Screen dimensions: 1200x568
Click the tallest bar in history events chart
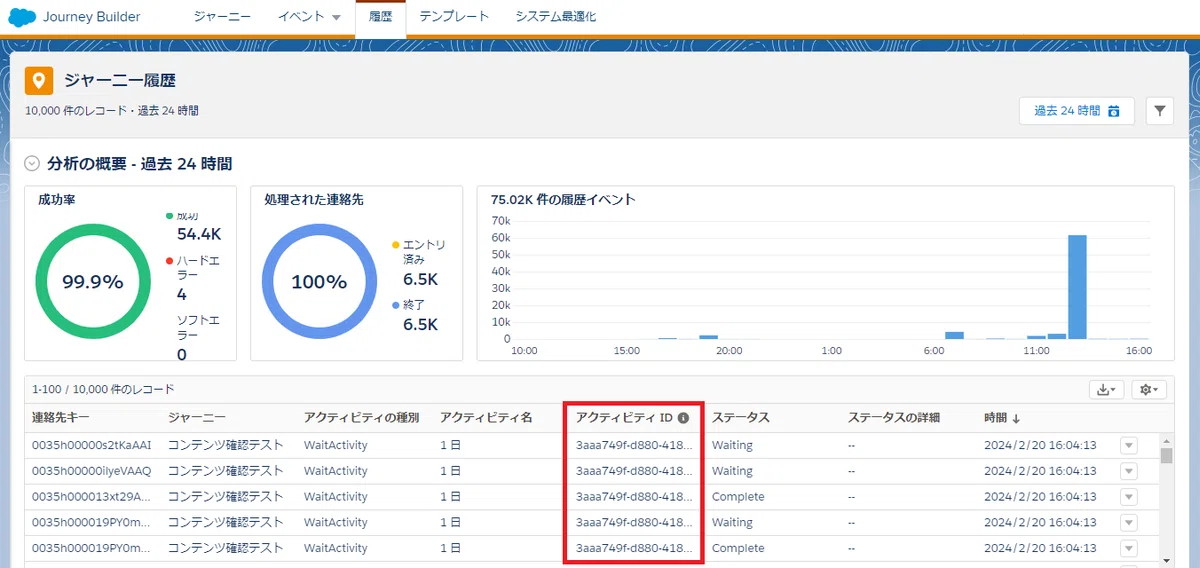[1077, 287]
